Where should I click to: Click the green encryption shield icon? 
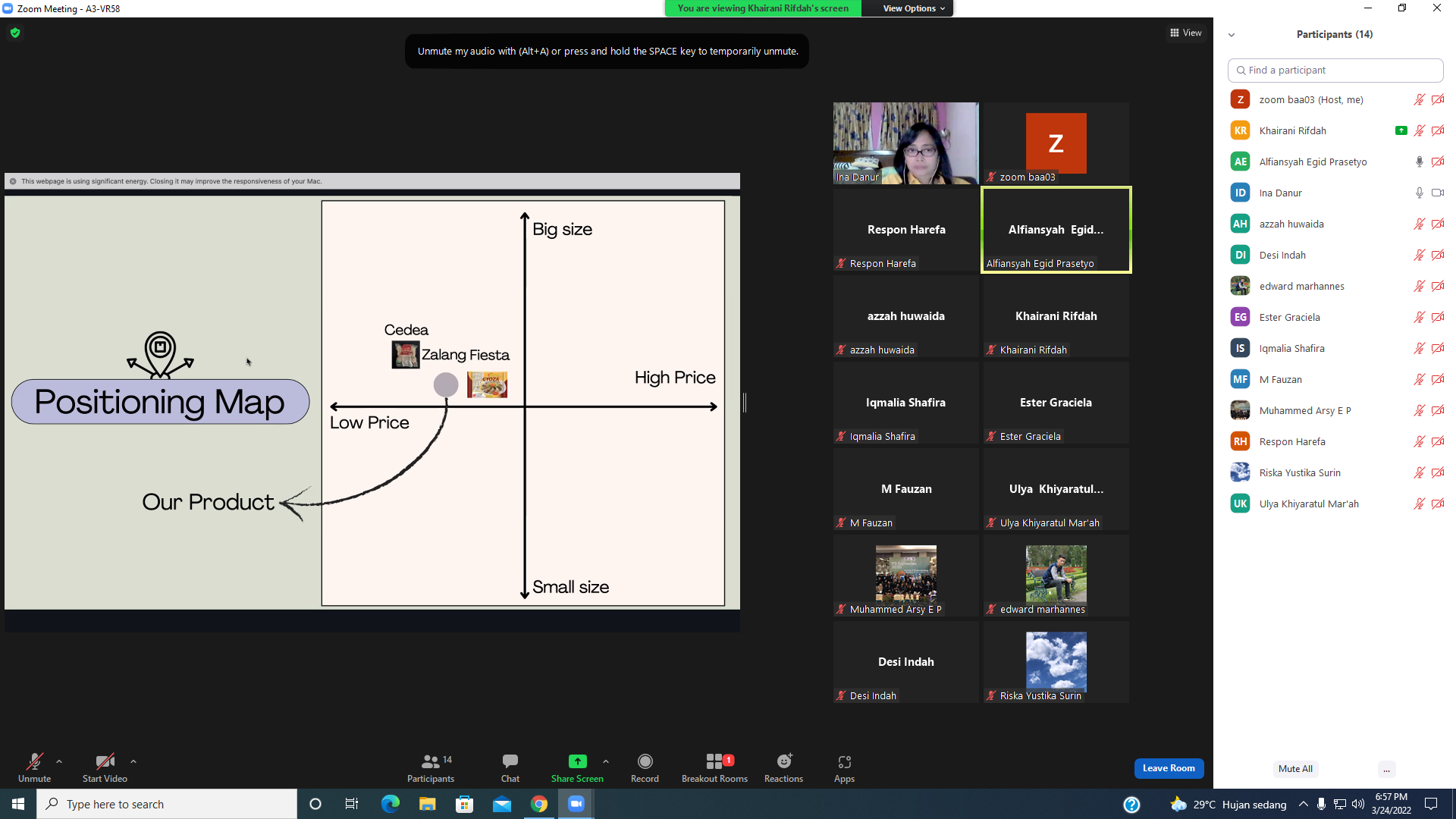tap(15, 33)
